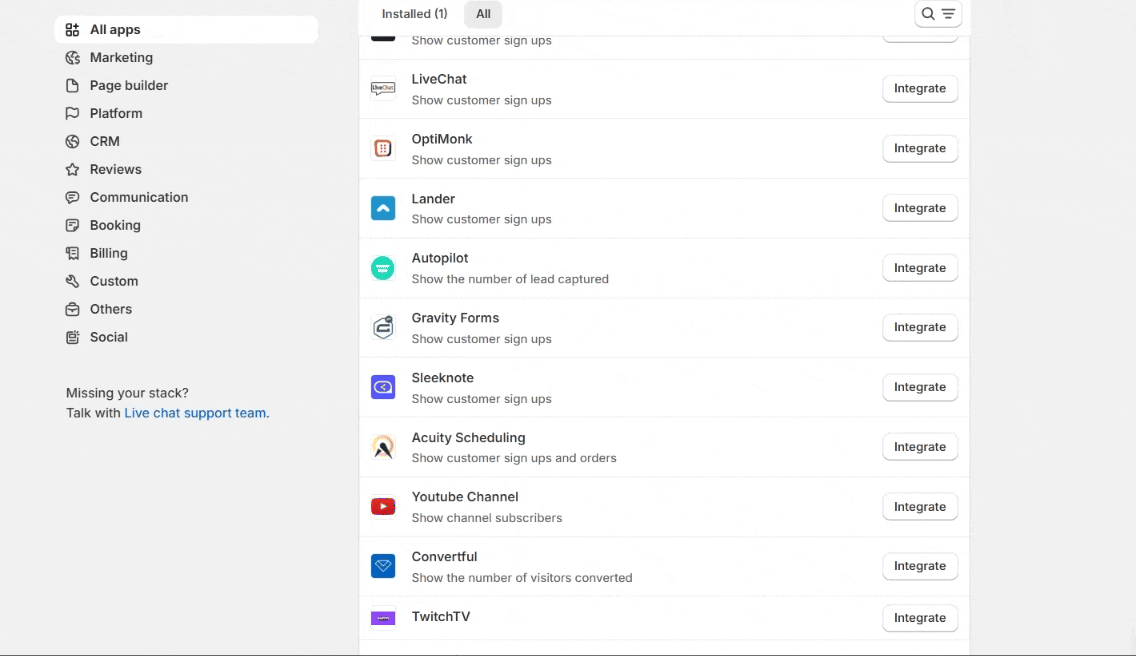Show the Reviews category apps
Viewport: 1136px width, 656px height.
115,170
